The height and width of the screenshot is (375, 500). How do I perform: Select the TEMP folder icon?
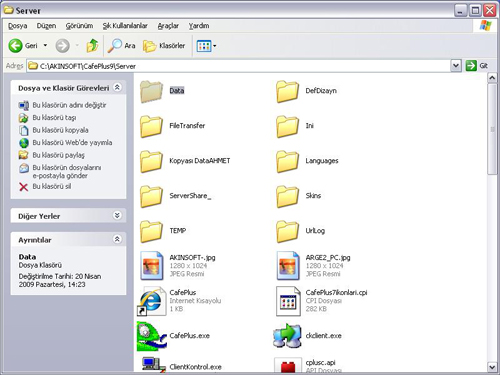[x=151, y=231]
